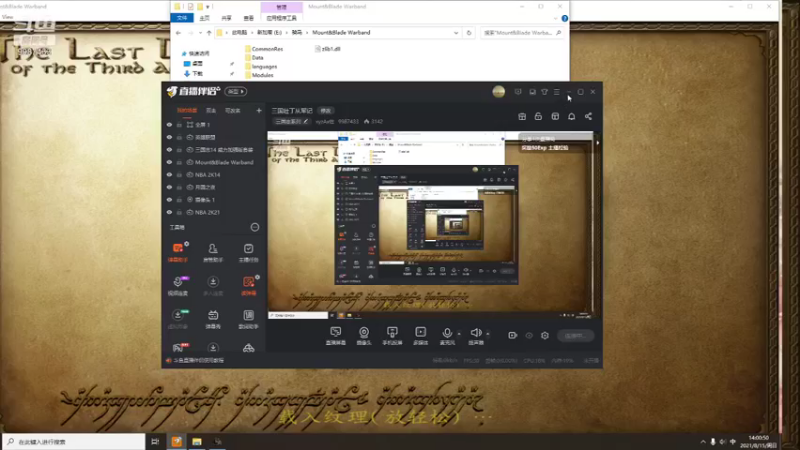The width and height of the screenshot is (800, 450).
Task: Open the dropdown arrow beside the microphone
Action: tap(459, 334)
